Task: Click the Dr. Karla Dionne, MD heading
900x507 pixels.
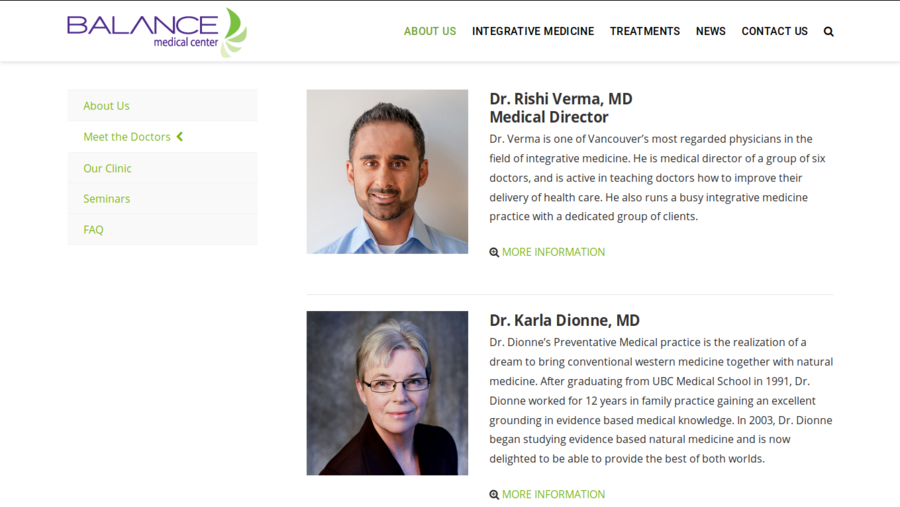Action: click(564, 321)
